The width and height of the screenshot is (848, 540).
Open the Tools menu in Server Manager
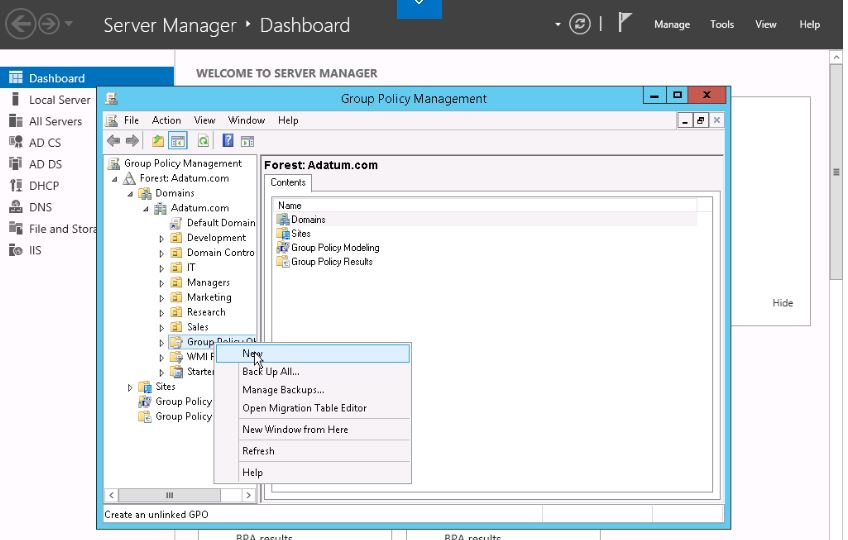coord(722,24)
